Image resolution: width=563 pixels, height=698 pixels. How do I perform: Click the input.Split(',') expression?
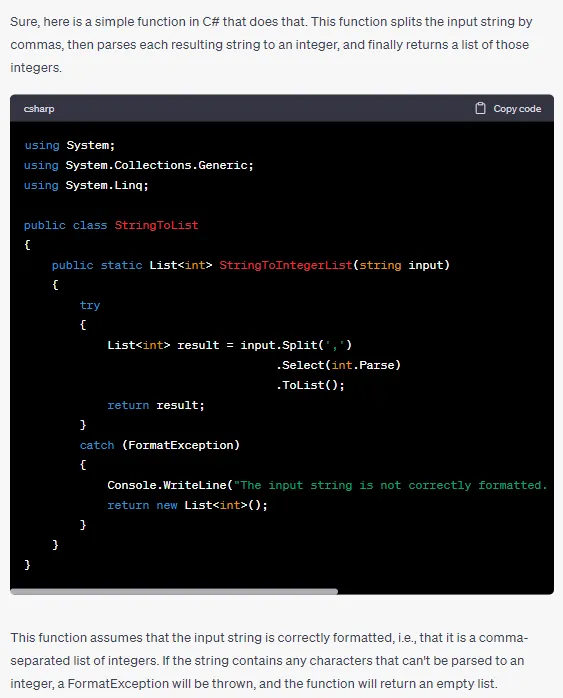point(296,345)
